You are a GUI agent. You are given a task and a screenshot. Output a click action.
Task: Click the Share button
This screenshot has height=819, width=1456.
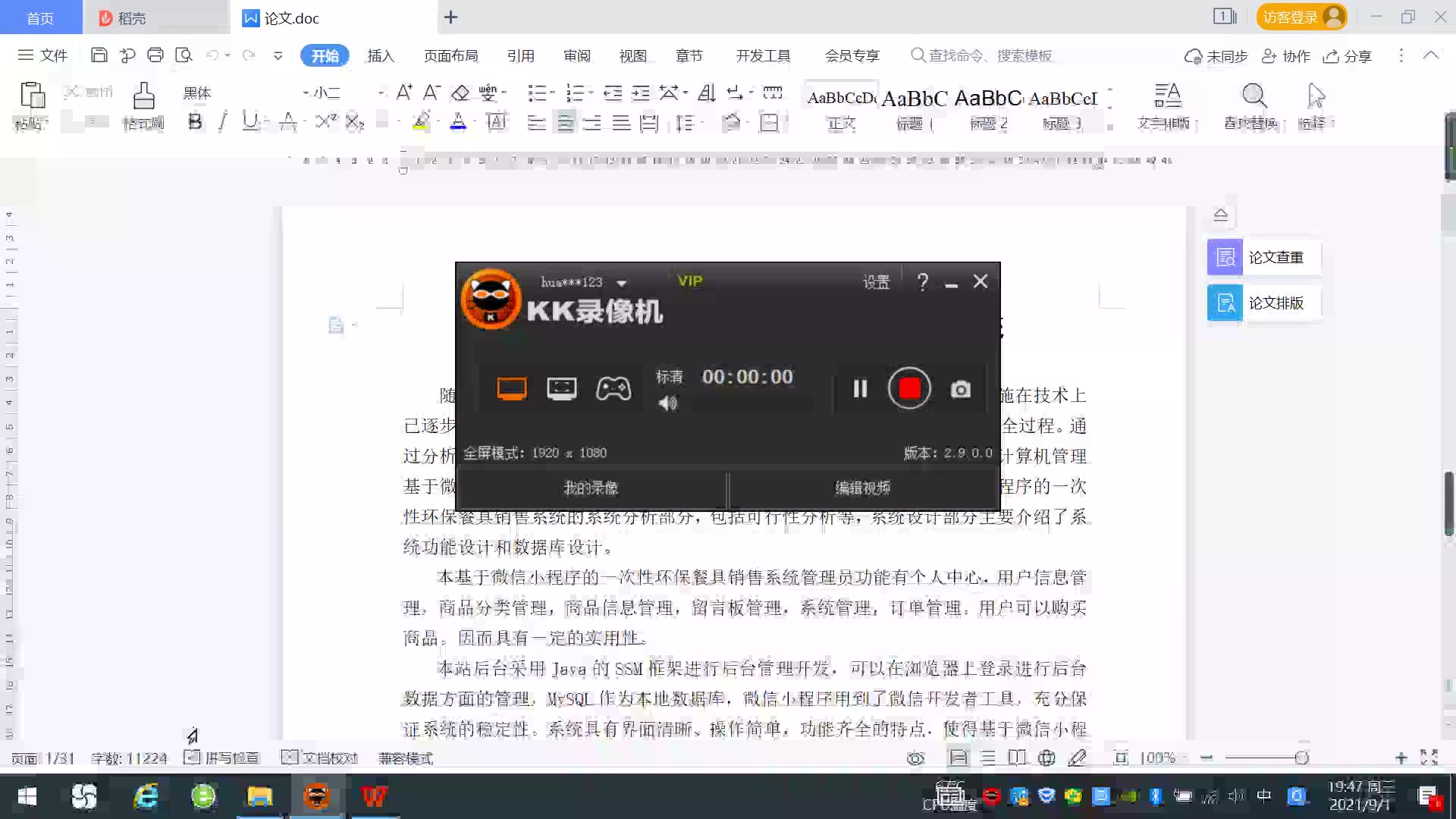(1348, 56)
